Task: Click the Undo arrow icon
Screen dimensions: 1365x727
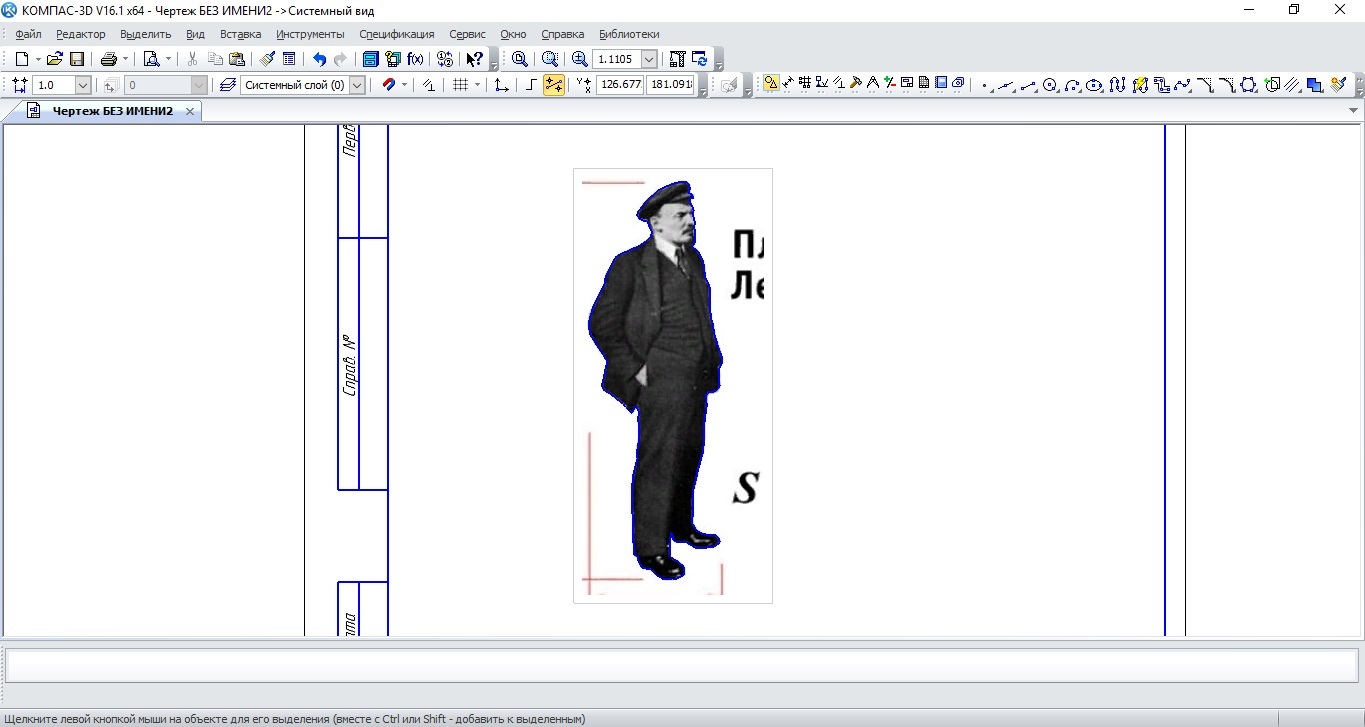Action: 319,59
